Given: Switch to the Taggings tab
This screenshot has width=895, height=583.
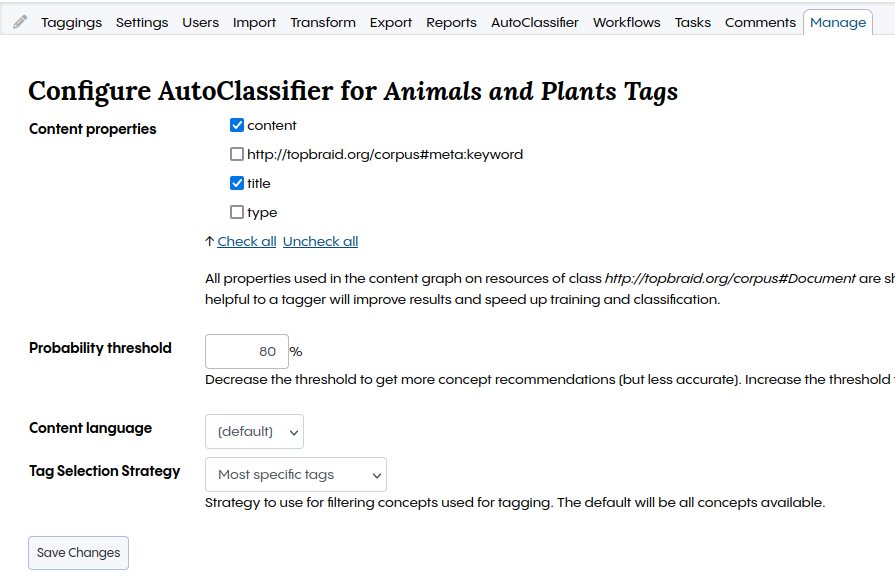Looking at the screenshot, I should coord(71,21).
